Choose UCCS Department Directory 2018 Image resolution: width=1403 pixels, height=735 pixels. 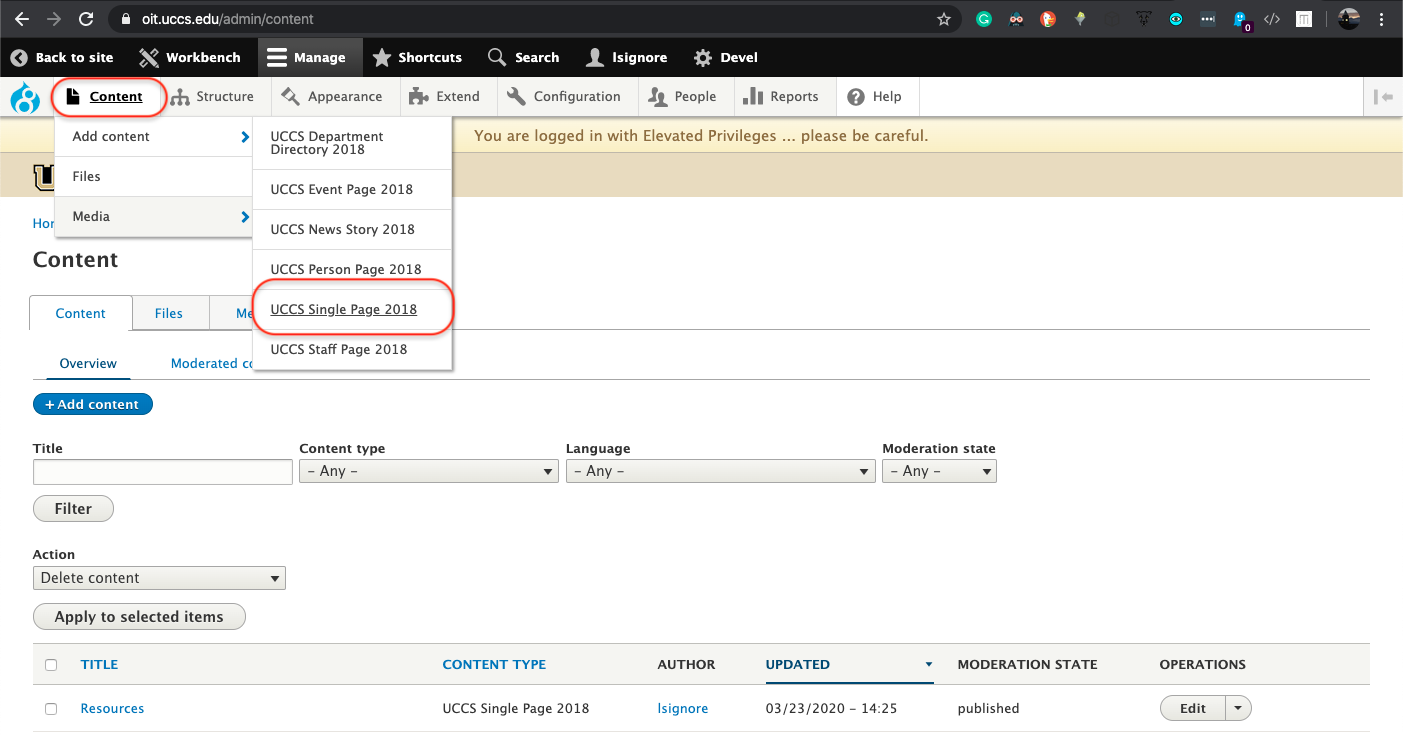pos(352,143)
